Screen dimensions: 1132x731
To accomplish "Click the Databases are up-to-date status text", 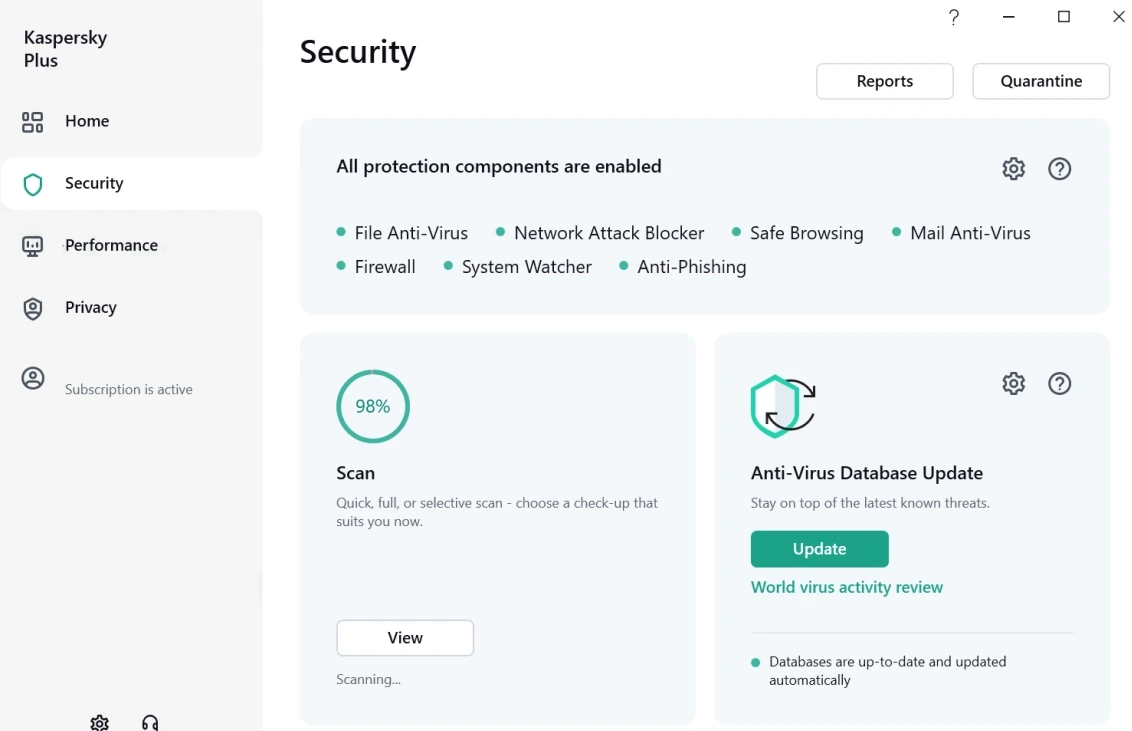I will coord(887,671).
